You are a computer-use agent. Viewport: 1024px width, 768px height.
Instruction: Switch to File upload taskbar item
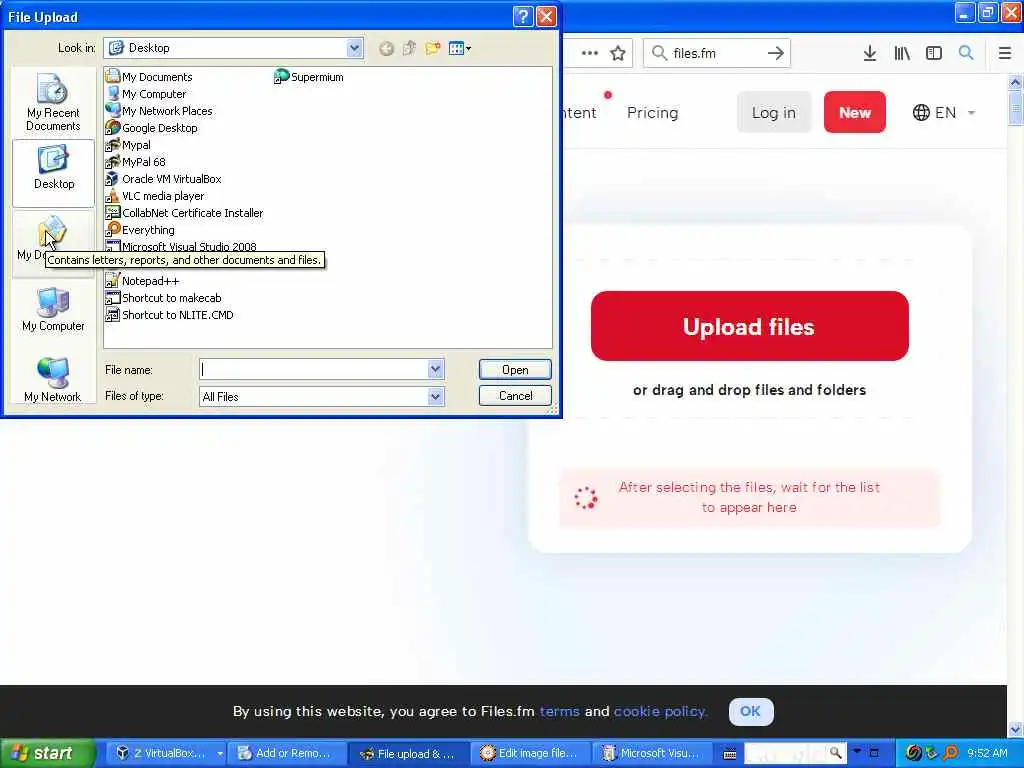(409, 753)
